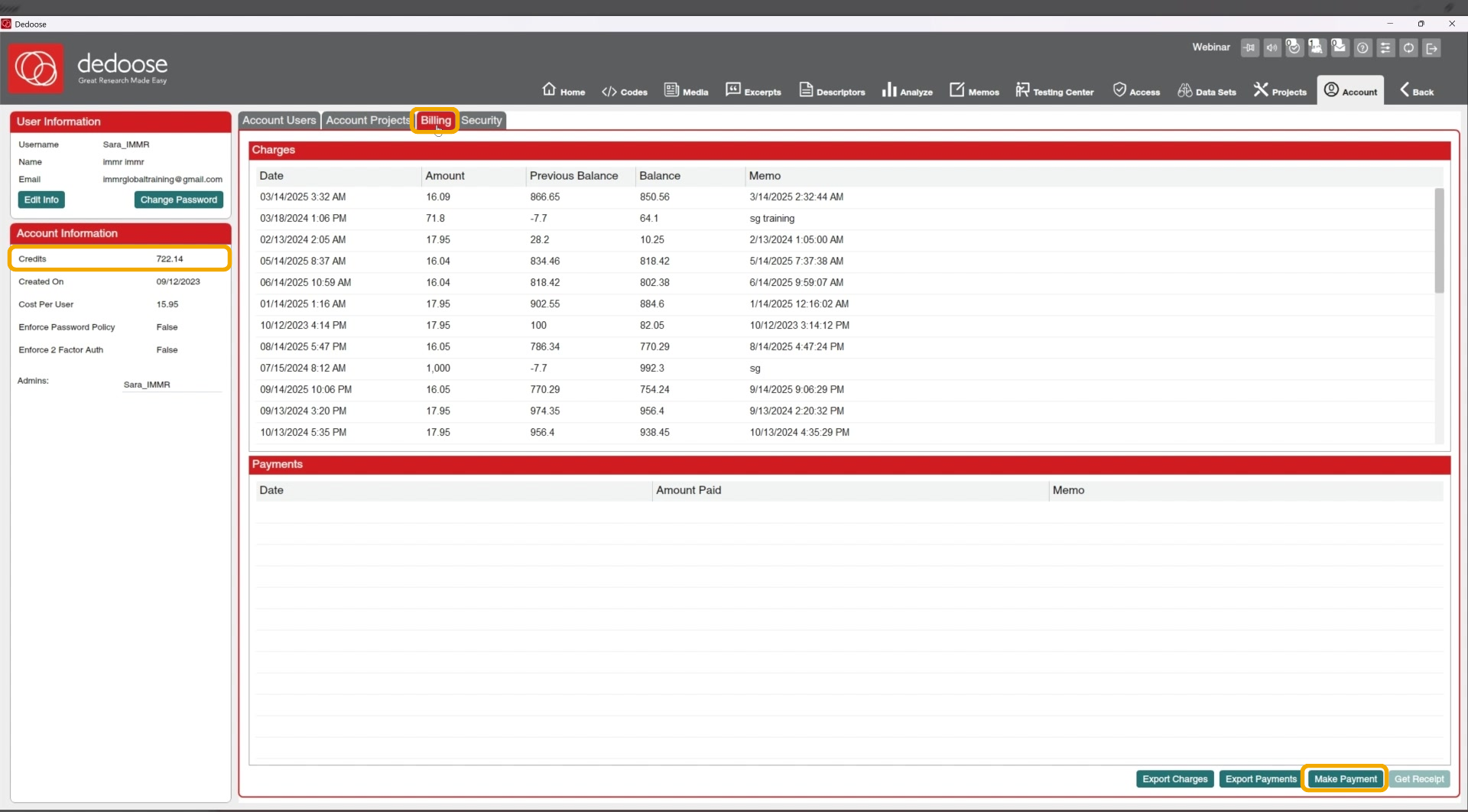The image size is (1468, 812).
Task: Select the charge row with memo 'sg training'
Action: coord(845,219)
